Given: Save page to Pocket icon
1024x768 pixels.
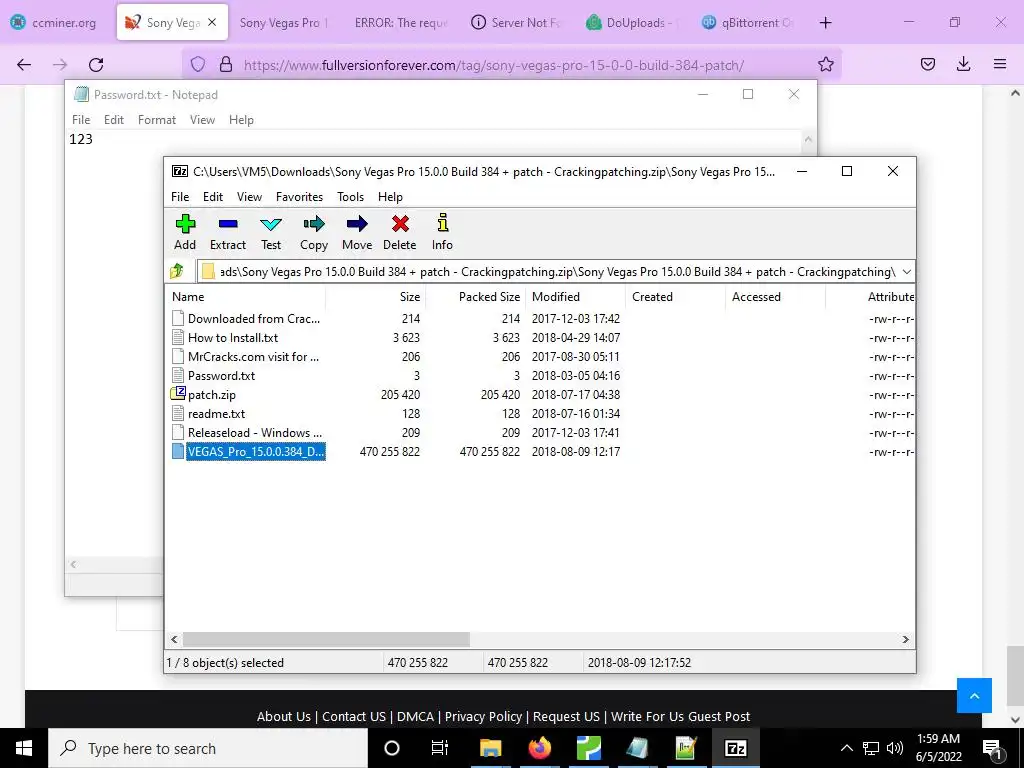Looking at the screenshot, I should [927, 64].
